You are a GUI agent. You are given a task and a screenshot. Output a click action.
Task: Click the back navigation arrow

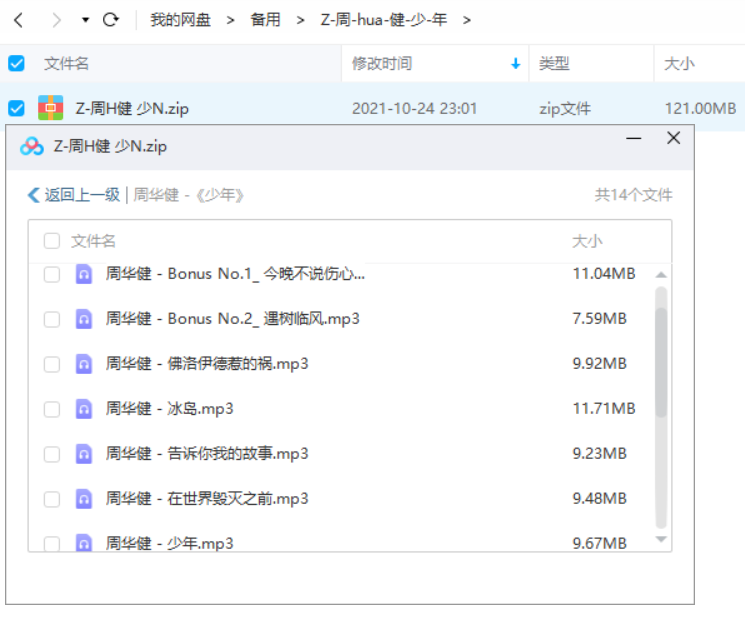[18, 20]
